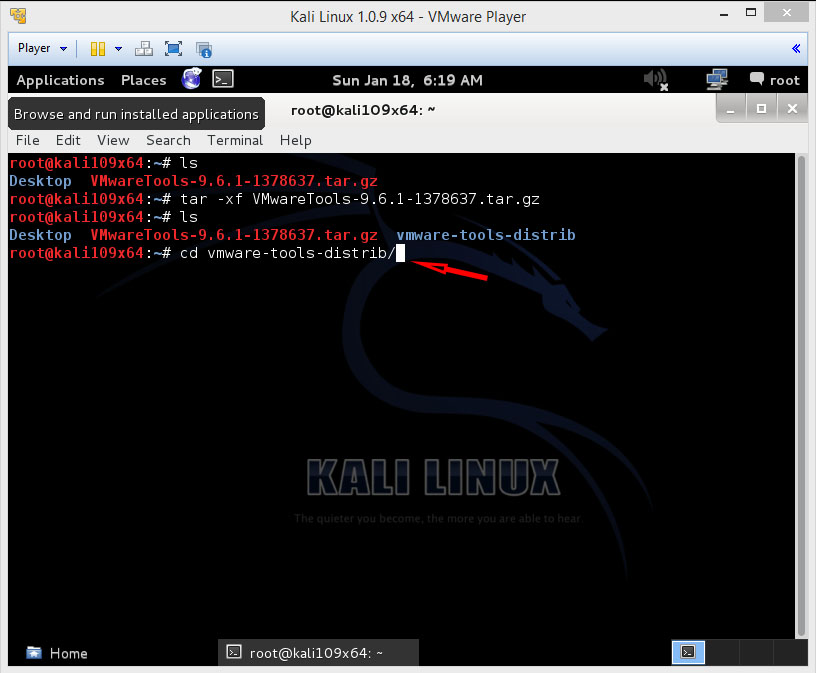Click the VMware Player app icon in title bar
The image size is (816, 673).
[18, 16]
